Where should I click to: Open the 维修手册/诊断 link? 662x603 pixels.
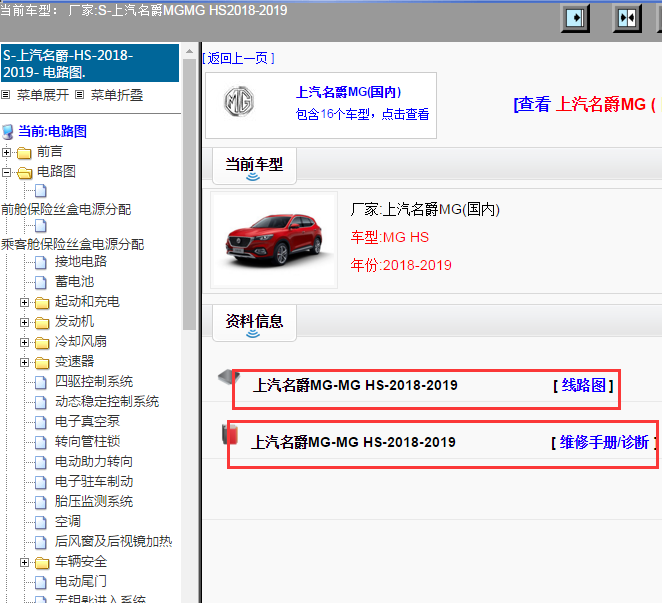(604, 443)
